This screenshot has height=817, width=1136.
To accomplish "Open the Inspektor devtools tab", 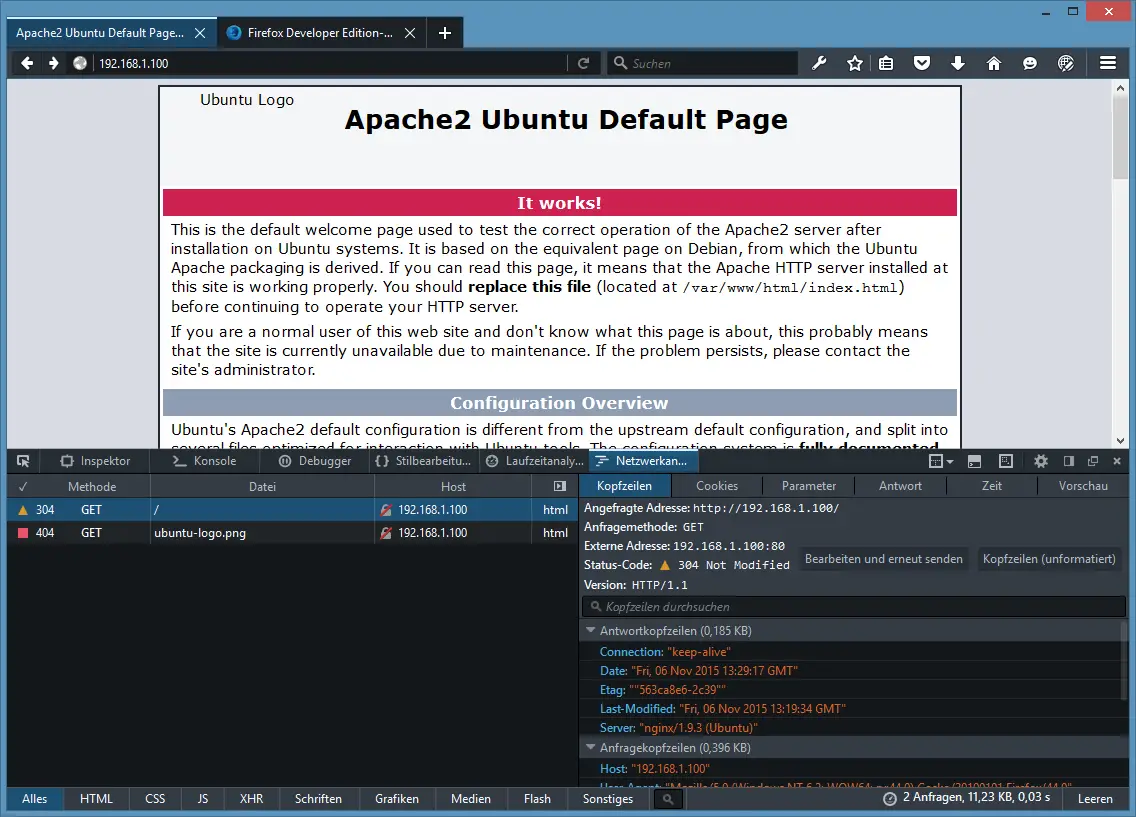I will [96, 461].
